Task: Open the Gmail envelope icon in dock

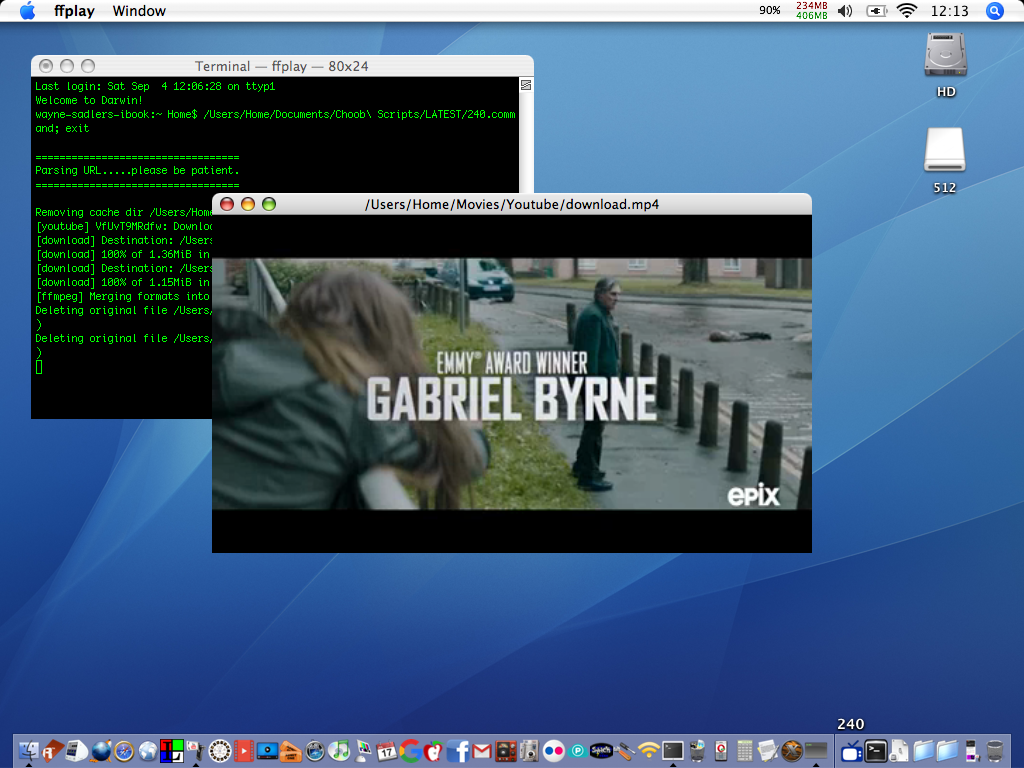Action: tap(482, 752)
